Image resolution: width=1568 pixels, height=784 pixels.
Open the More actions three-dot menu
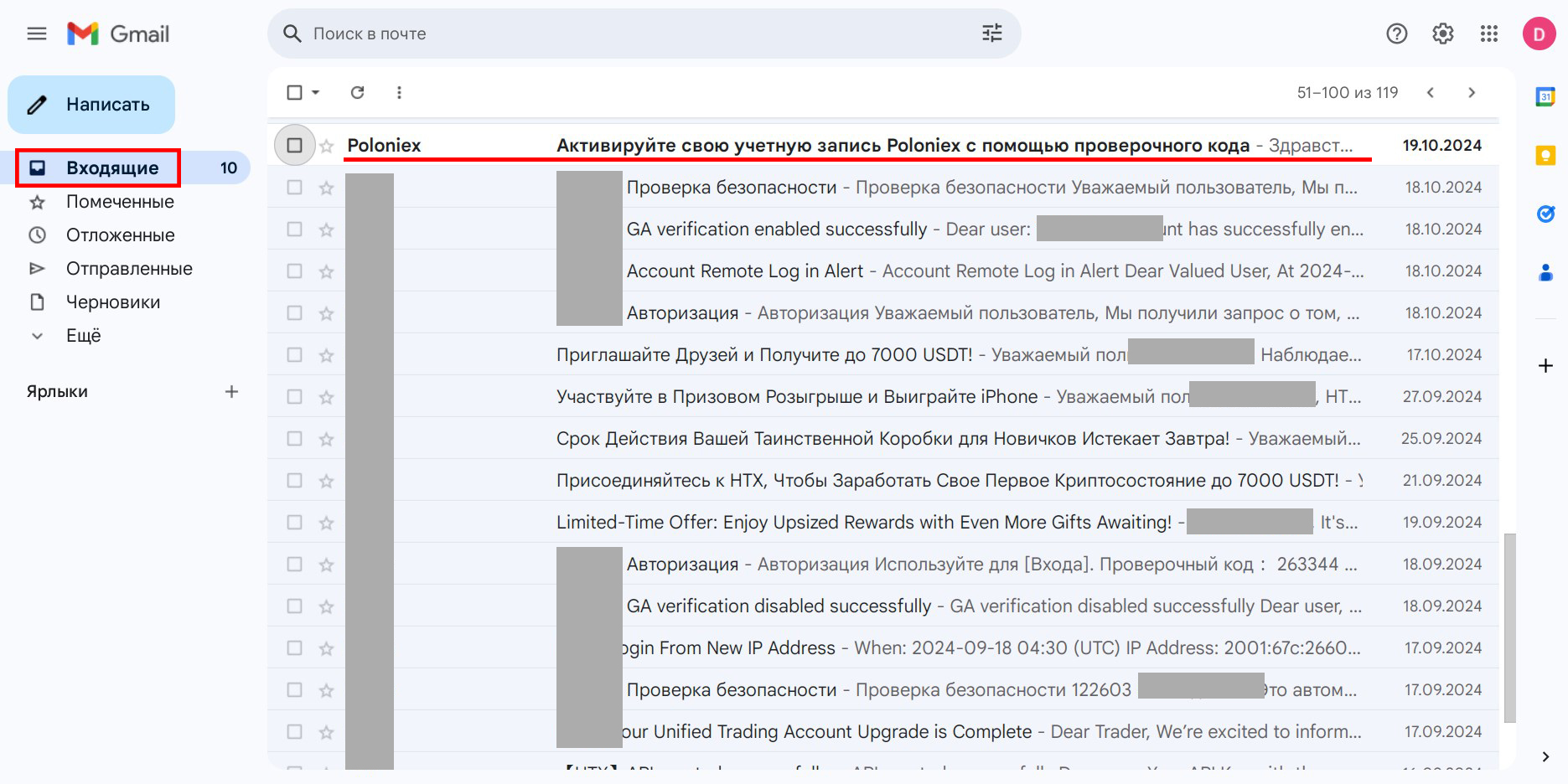pyautogui.click(x=399, y=92)
